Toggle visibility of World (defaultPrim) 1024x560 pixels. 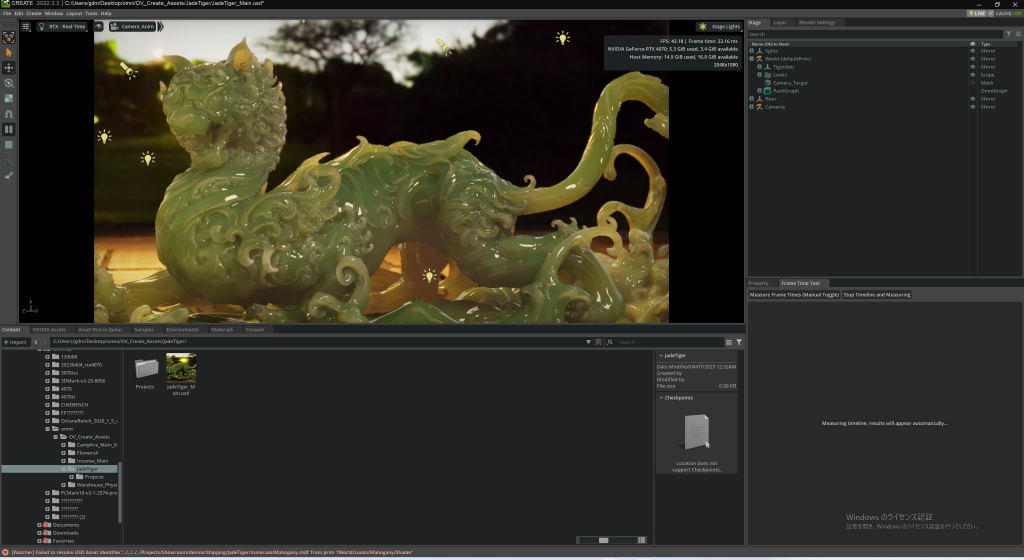pos(972,59)
